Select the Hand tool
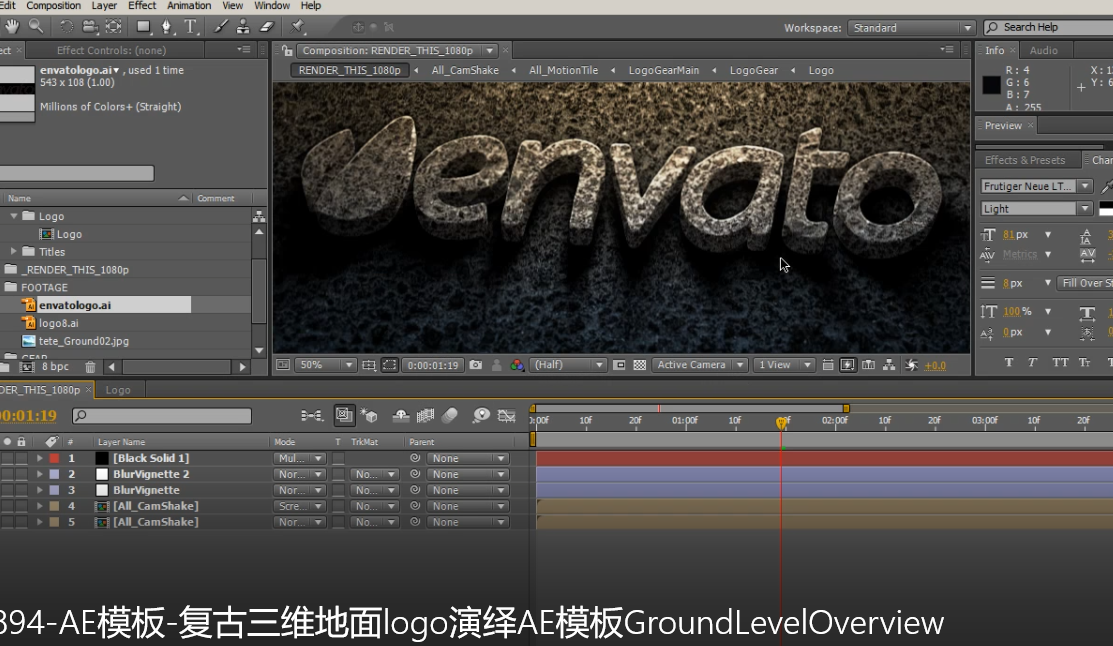 [x=13, y=27]
